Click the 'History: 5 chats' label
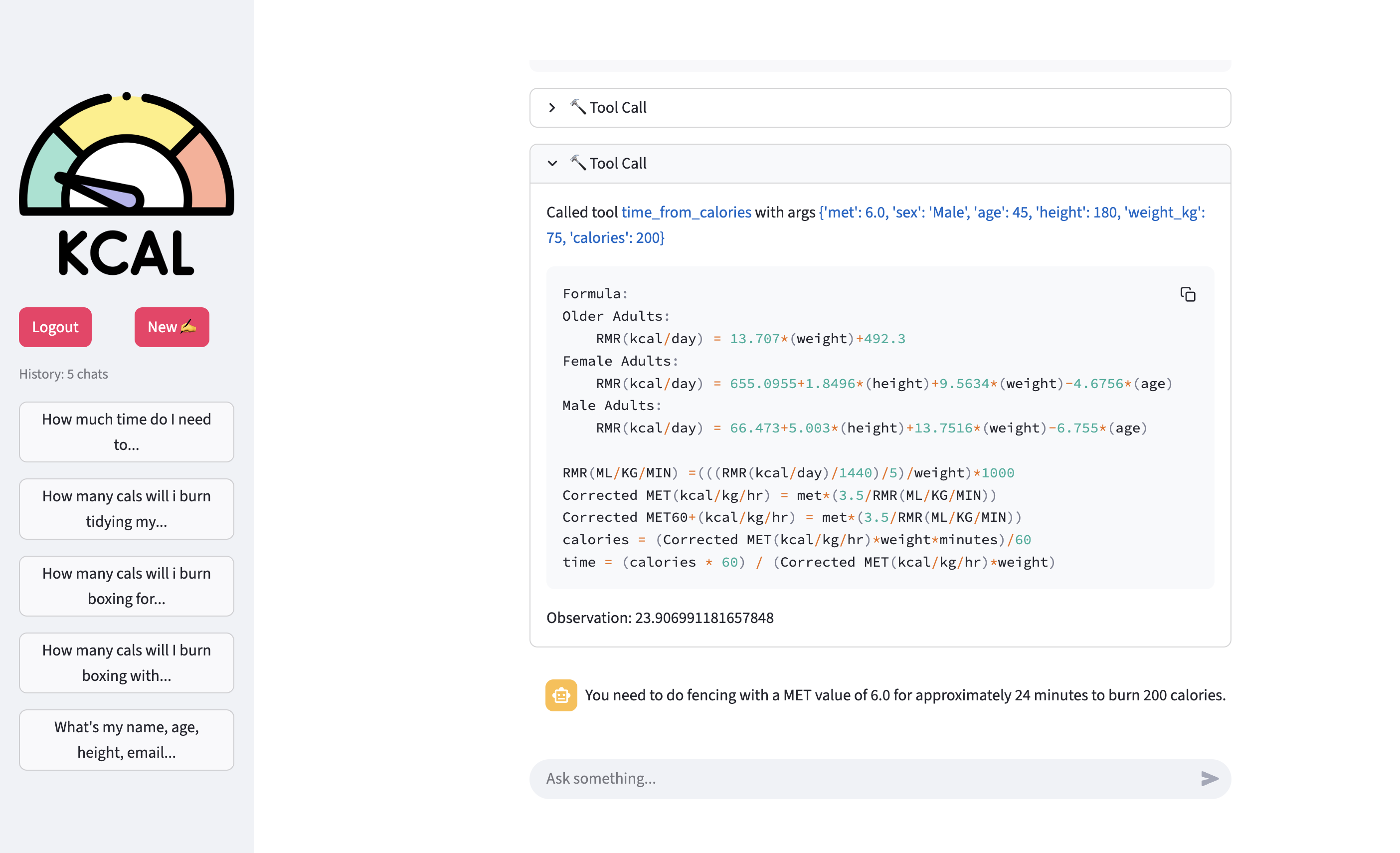1400x853 pixels. (x=64, y=374)
